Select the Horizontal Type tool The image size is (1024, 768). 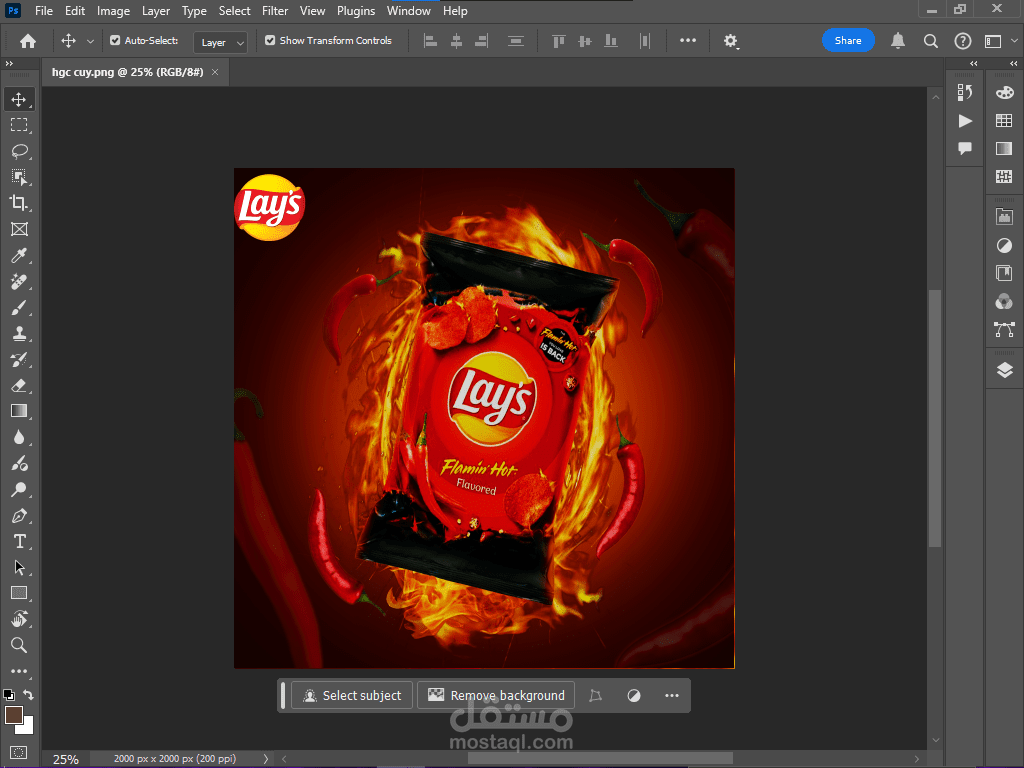tap(19, 541)
